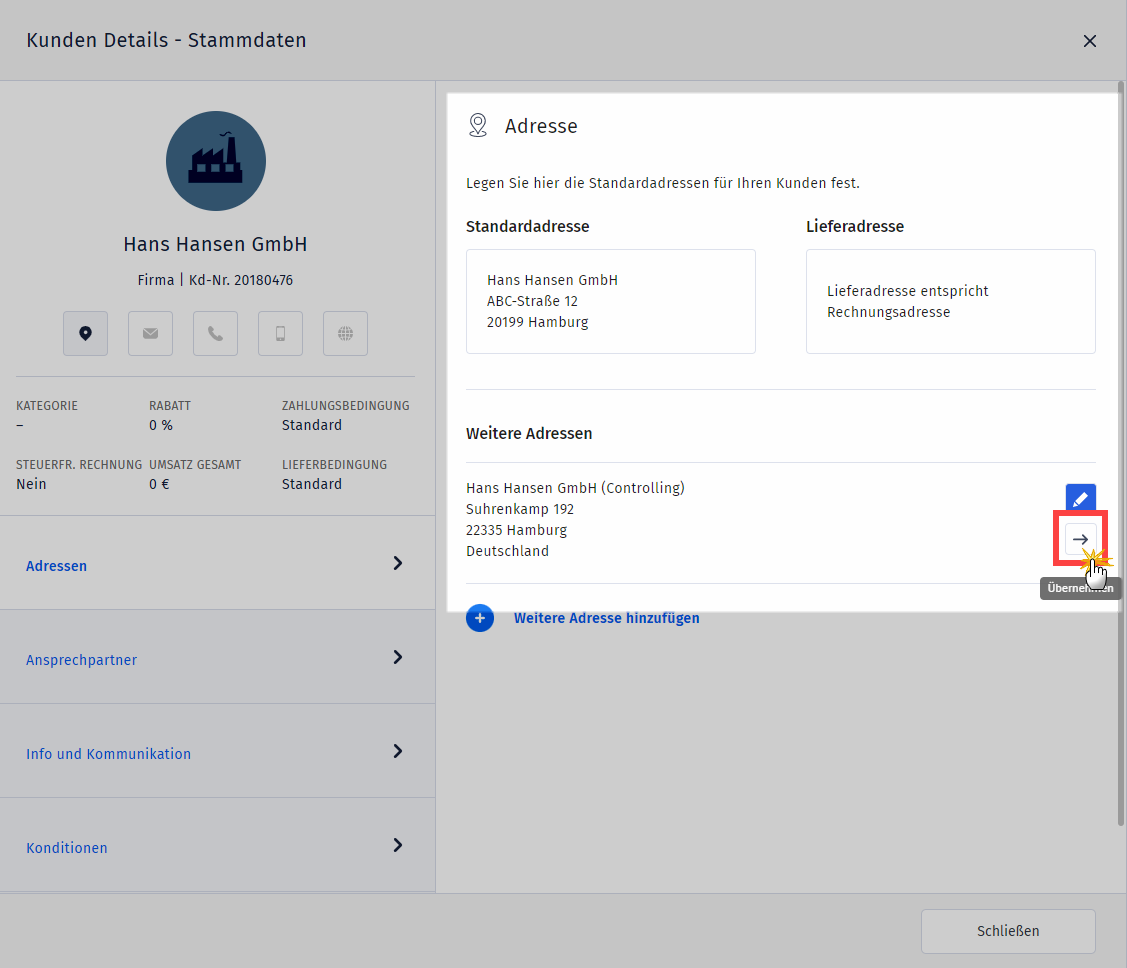
Task: Close the Kunden Details dialog
Action: coord(1090,41)
